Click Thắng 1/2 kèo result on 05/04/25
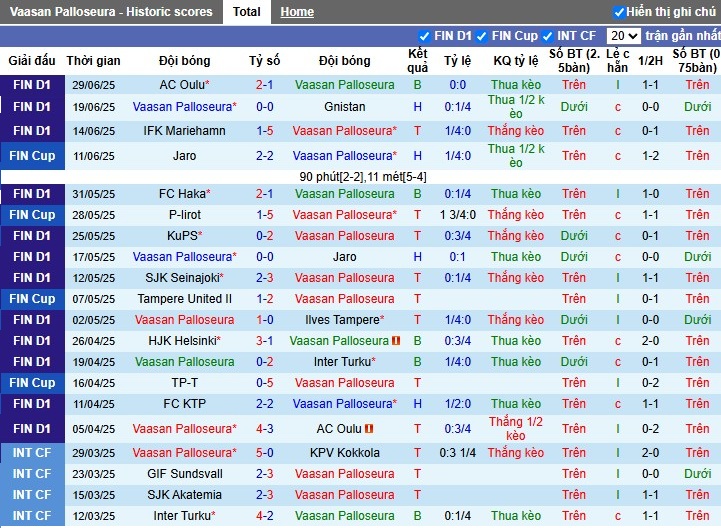721x528 pixels. click(516, 429)
